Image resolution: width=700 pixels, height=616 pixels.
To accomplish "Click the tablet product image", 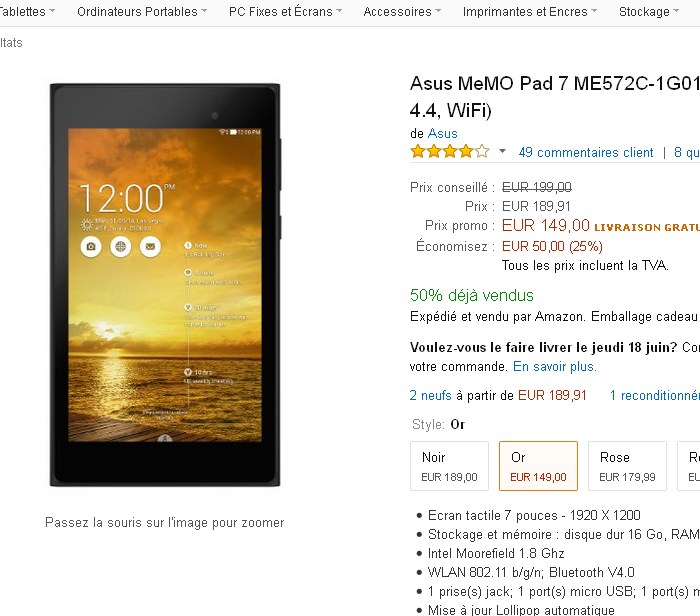I will tap(165, 285).
